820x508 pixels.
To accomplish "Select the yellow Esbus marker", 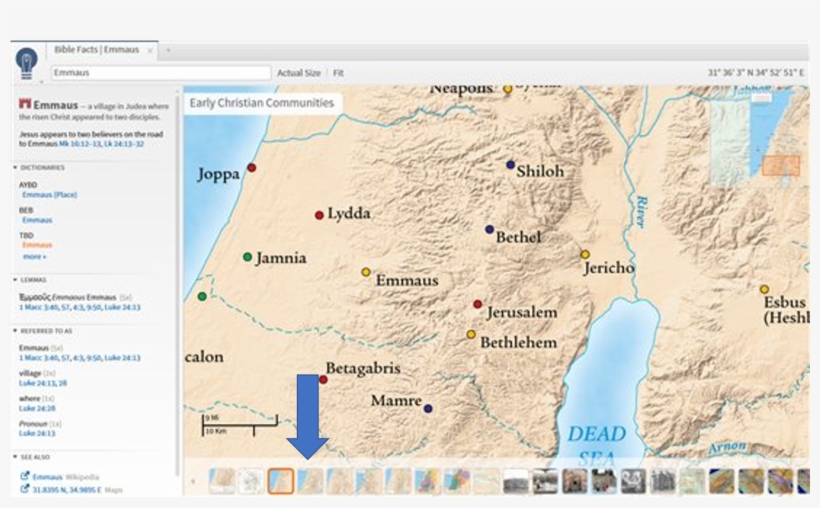I will (x=765, y=289).
